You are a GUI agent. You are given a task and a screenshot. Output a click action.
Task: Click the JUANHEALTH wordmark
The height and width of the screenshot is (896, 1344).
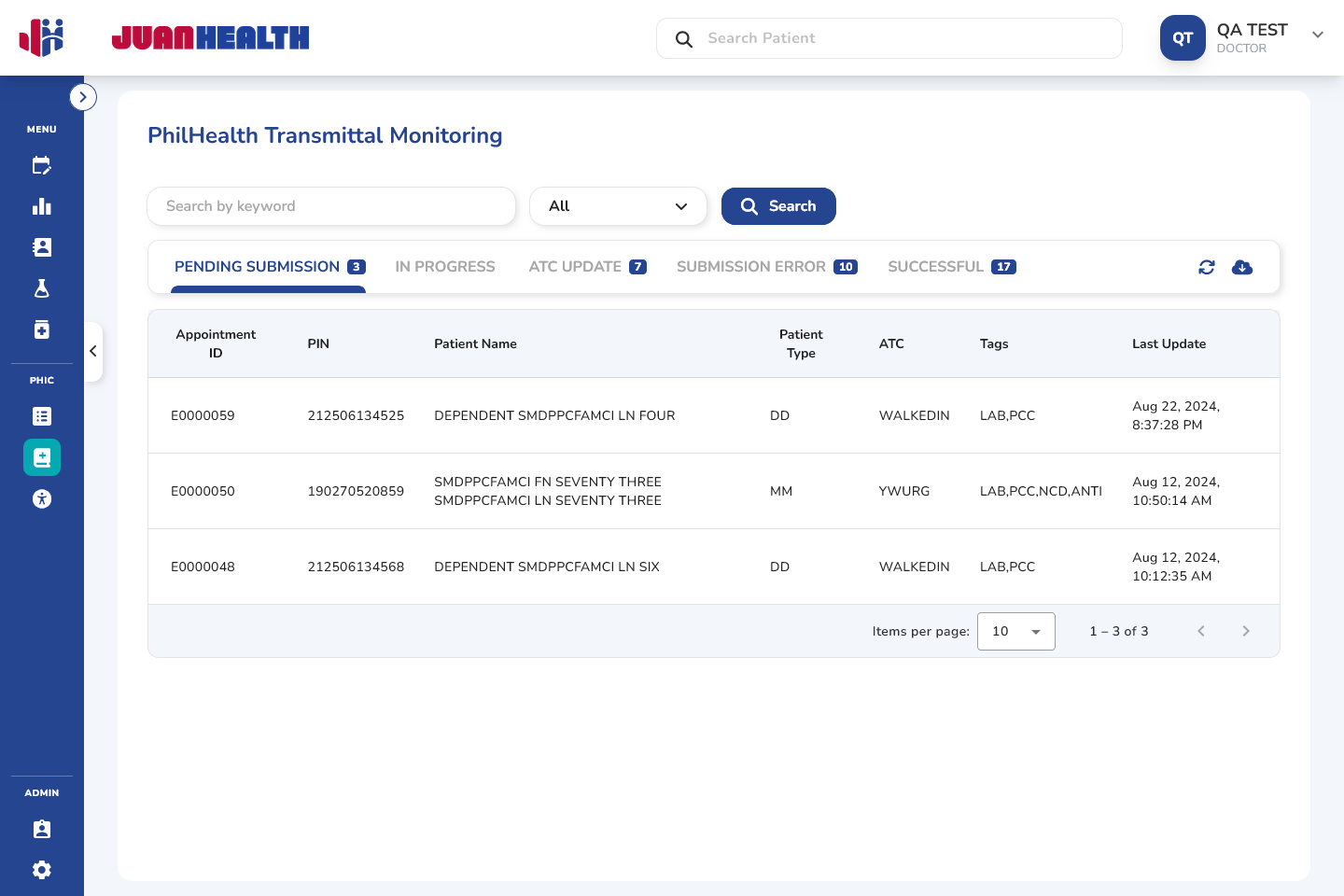point(210,37)
